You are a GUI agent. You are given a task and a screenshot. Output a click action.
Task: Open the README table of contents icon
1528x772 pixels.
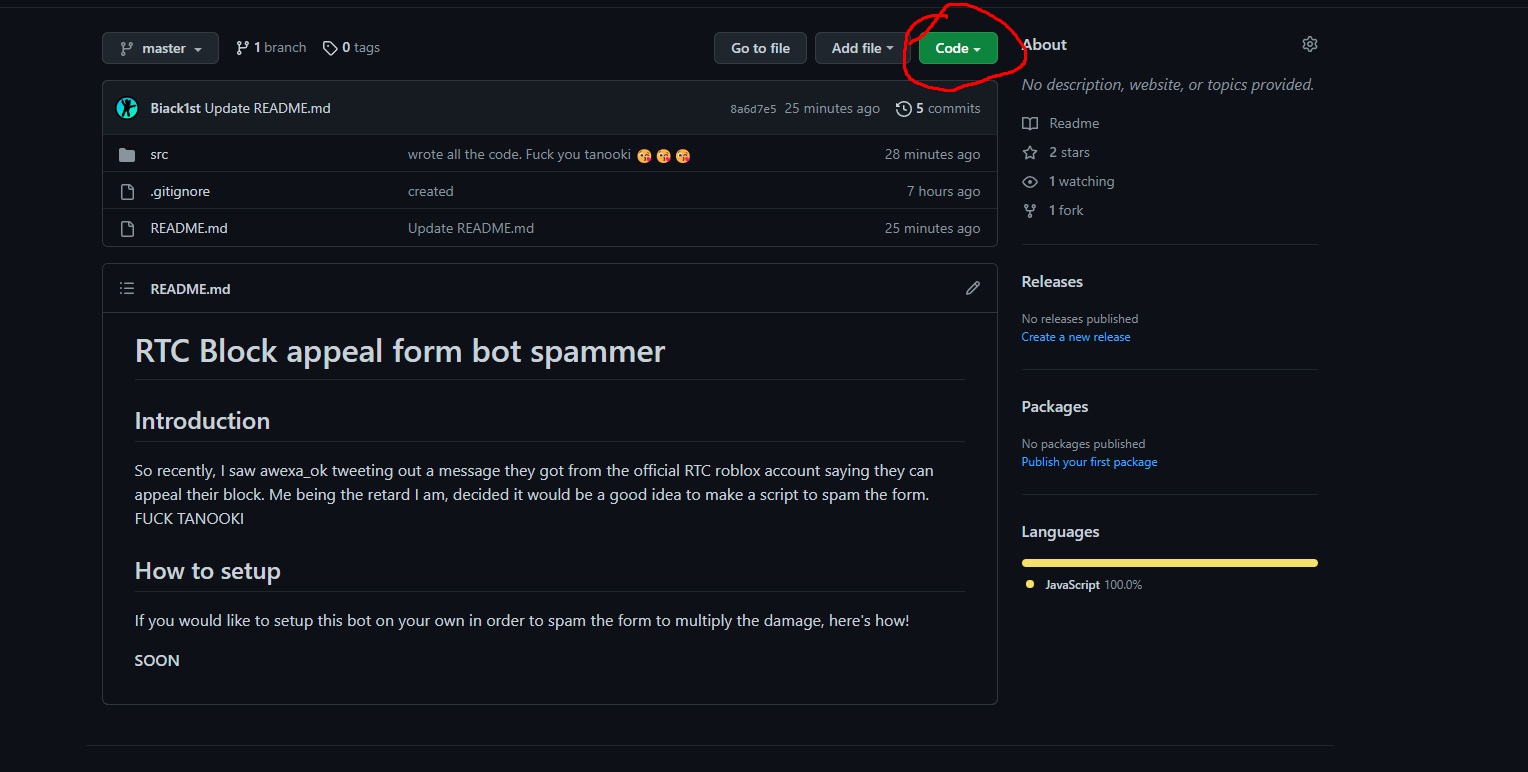[x=127, y=288]
